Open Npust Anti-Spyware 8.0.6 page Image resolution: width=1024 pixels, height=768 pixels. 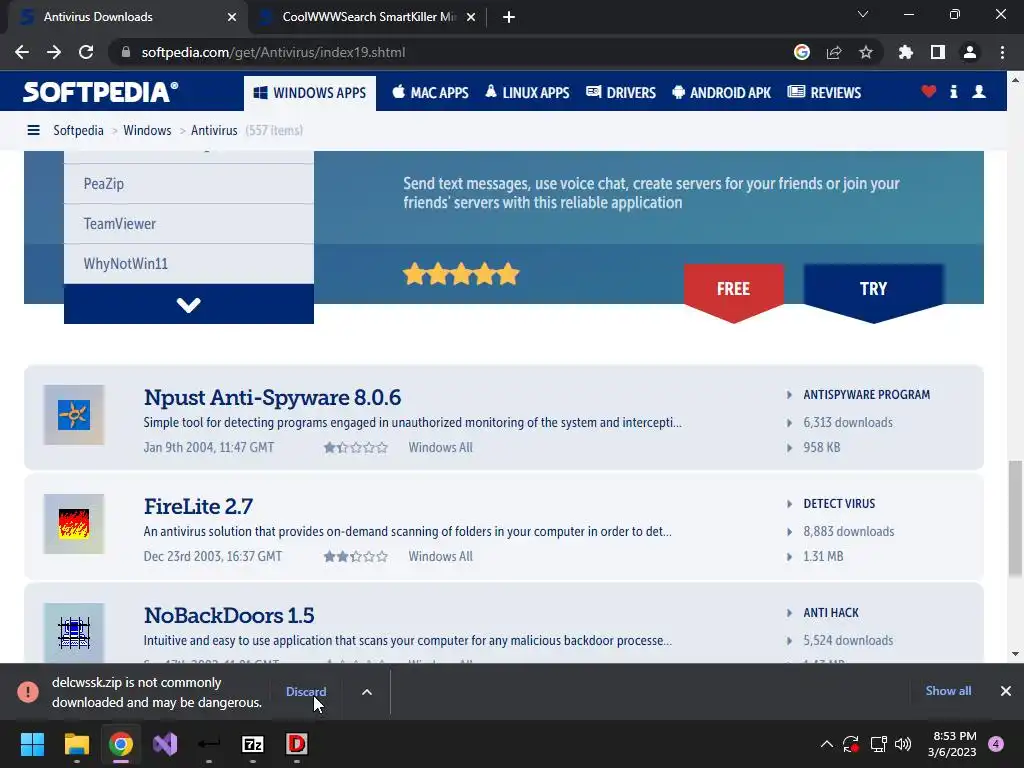pyautogui.click(x=272, y=397)
